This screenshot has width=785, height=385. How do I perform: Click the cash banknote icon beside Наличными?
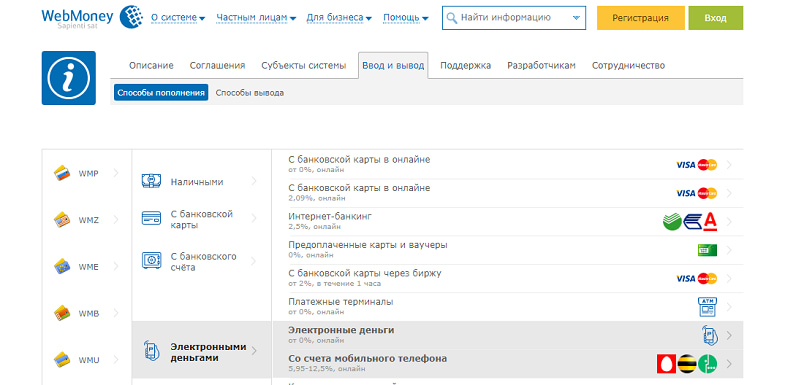tap(151, 181)
